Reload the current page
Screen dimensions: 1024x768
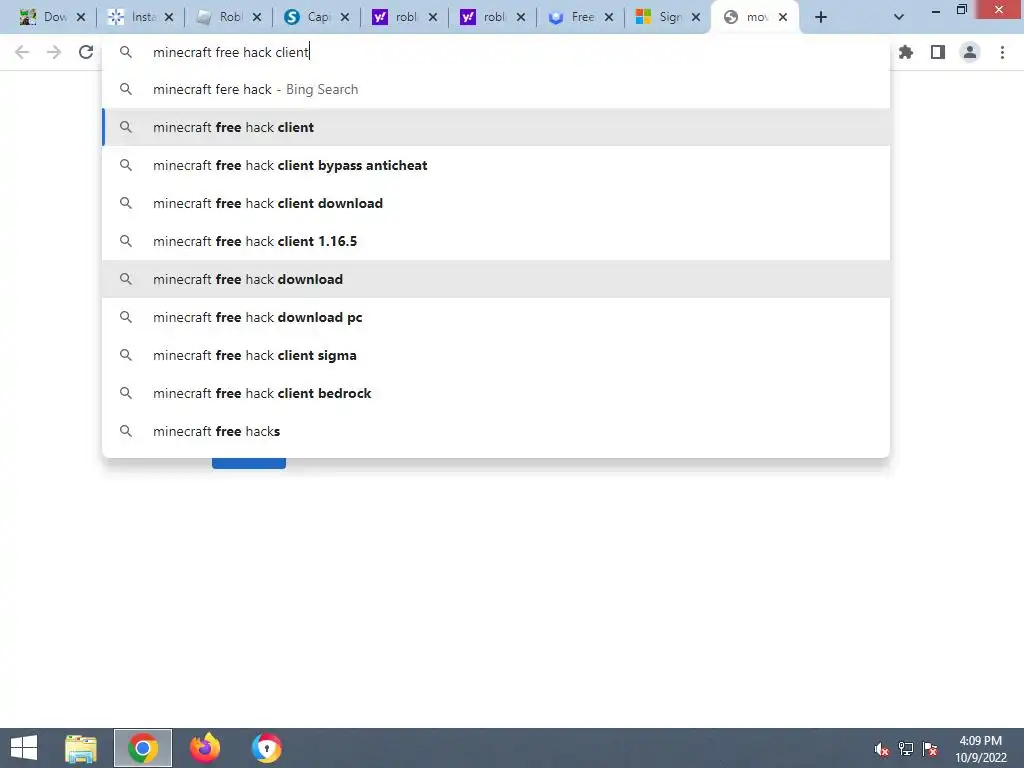point(86,52)
